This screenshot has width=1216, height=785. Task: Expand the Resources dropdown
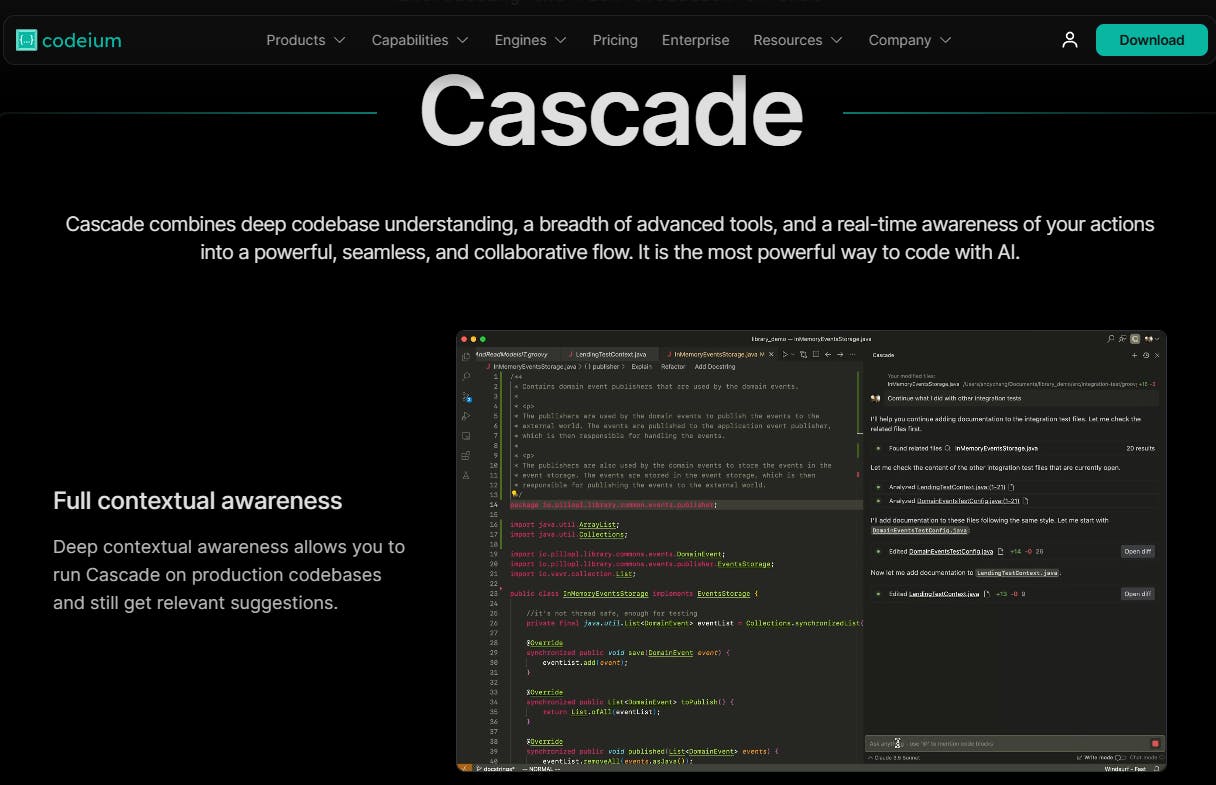pos(789,40)
